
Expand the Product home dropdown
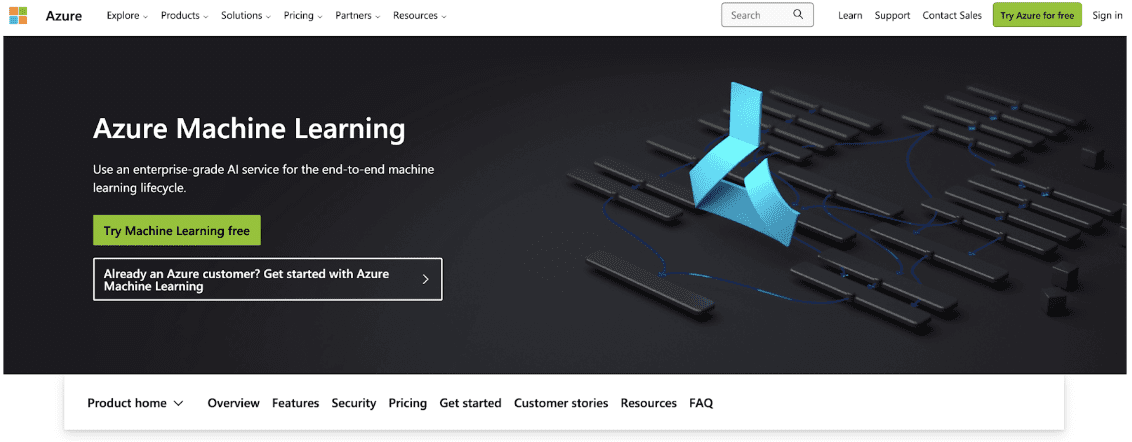(135, 403)
